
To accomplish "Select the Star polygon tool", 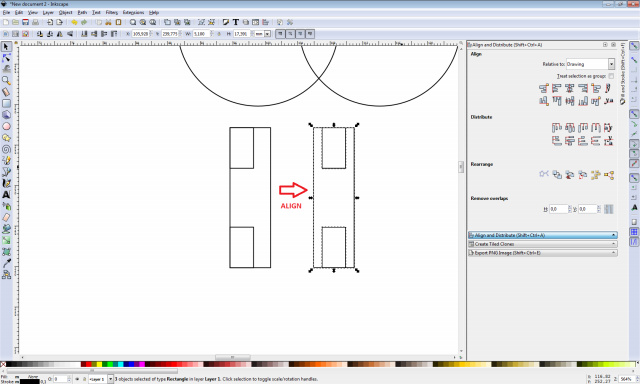I will pyautogui.click(x=6, y=138).
